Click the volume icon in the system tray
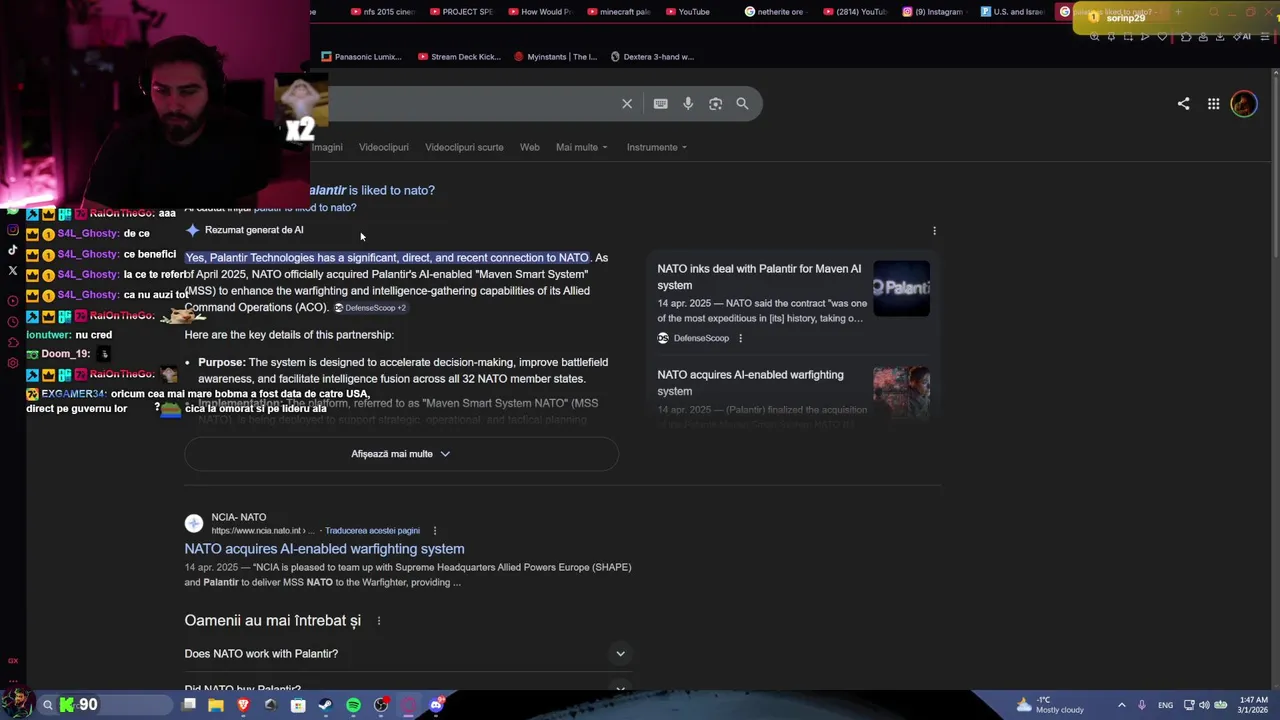 (1204, 705)
